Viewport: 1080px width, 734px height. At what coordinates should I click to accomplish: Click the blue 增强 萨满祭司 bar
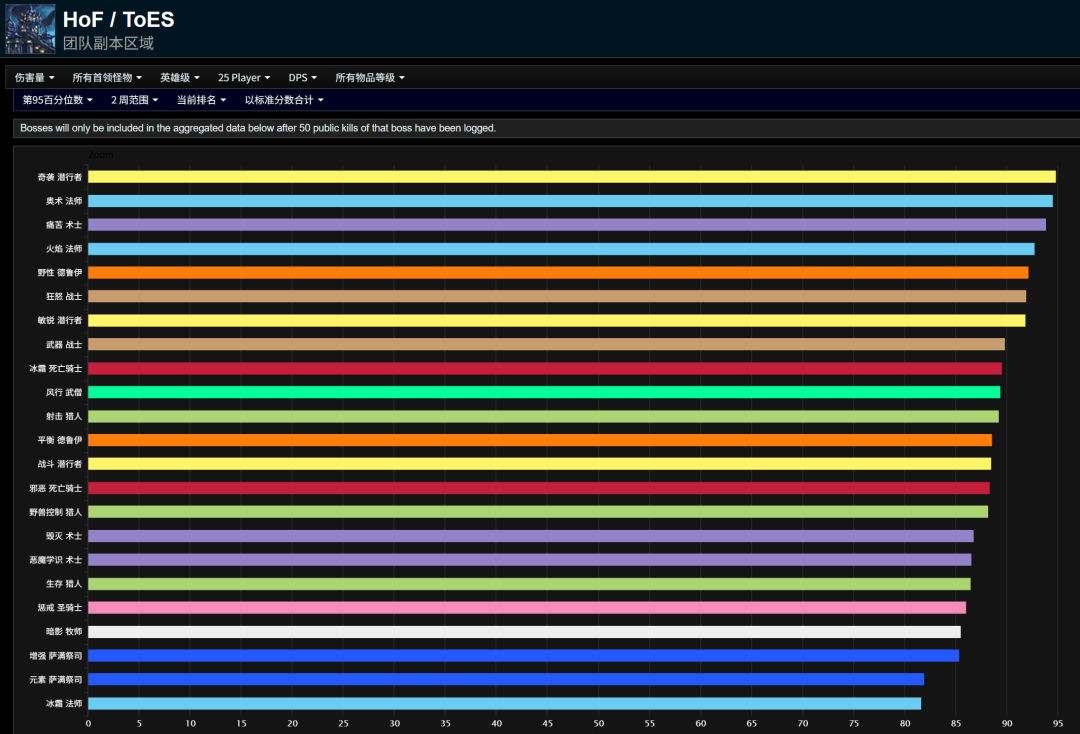tap(523, 656)
